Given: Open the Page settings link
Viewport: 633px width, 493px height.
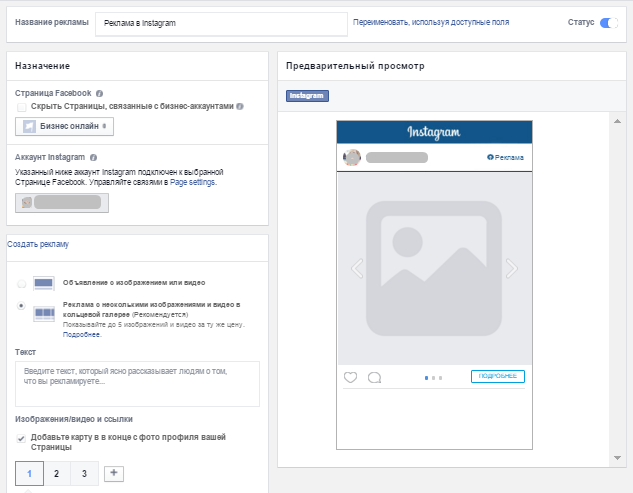Looking at the screenshot, I should point(192,182).
